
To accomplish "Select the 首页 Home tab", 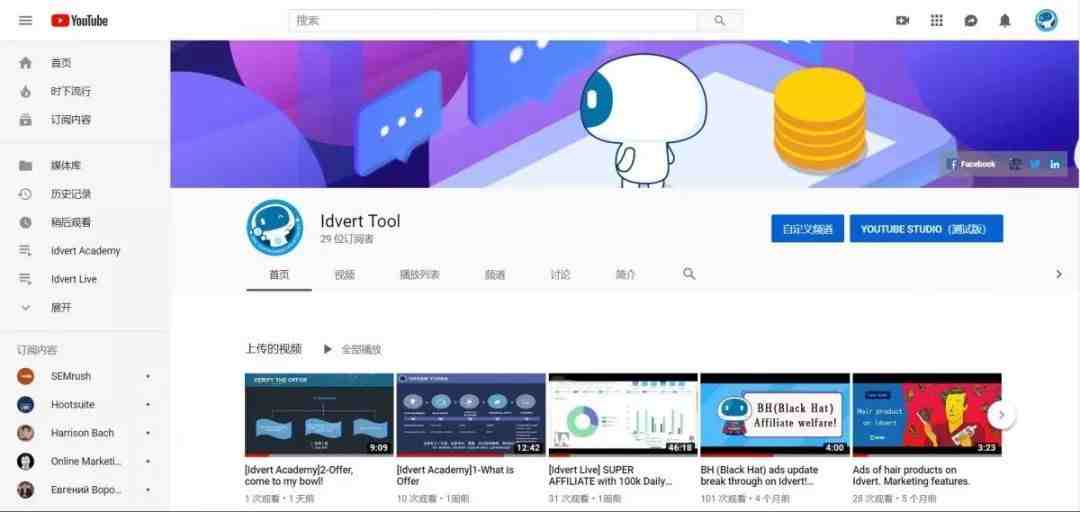I will point(279,274).
